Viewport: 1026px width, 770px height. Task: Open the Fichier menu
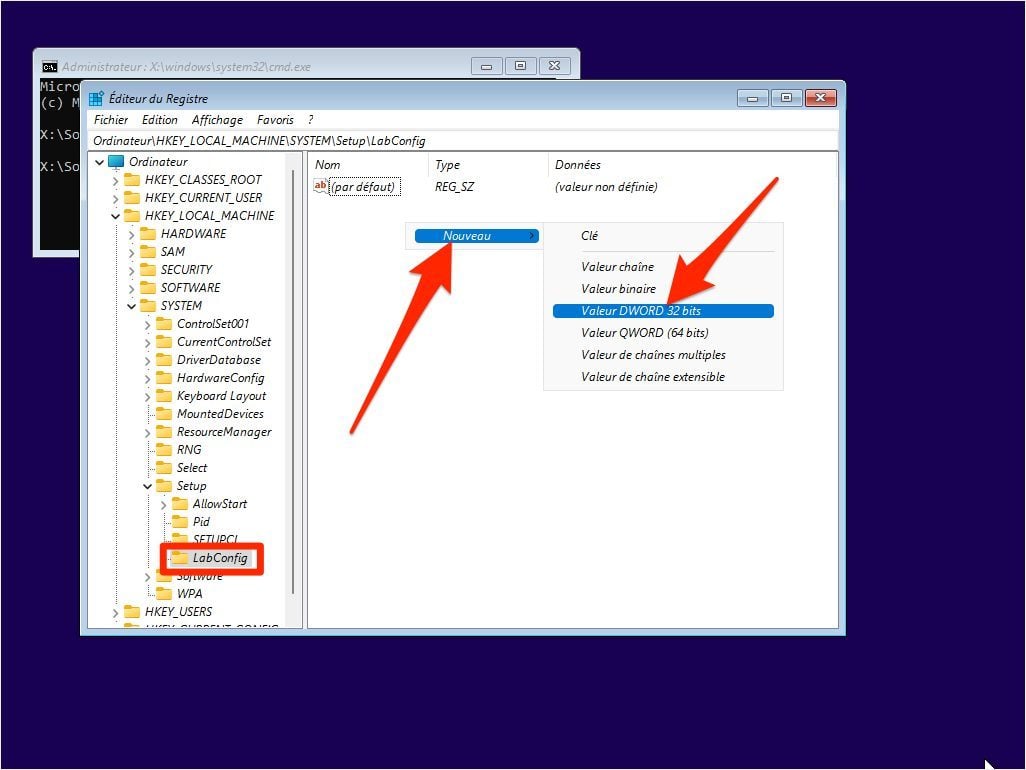click(111, 120)
